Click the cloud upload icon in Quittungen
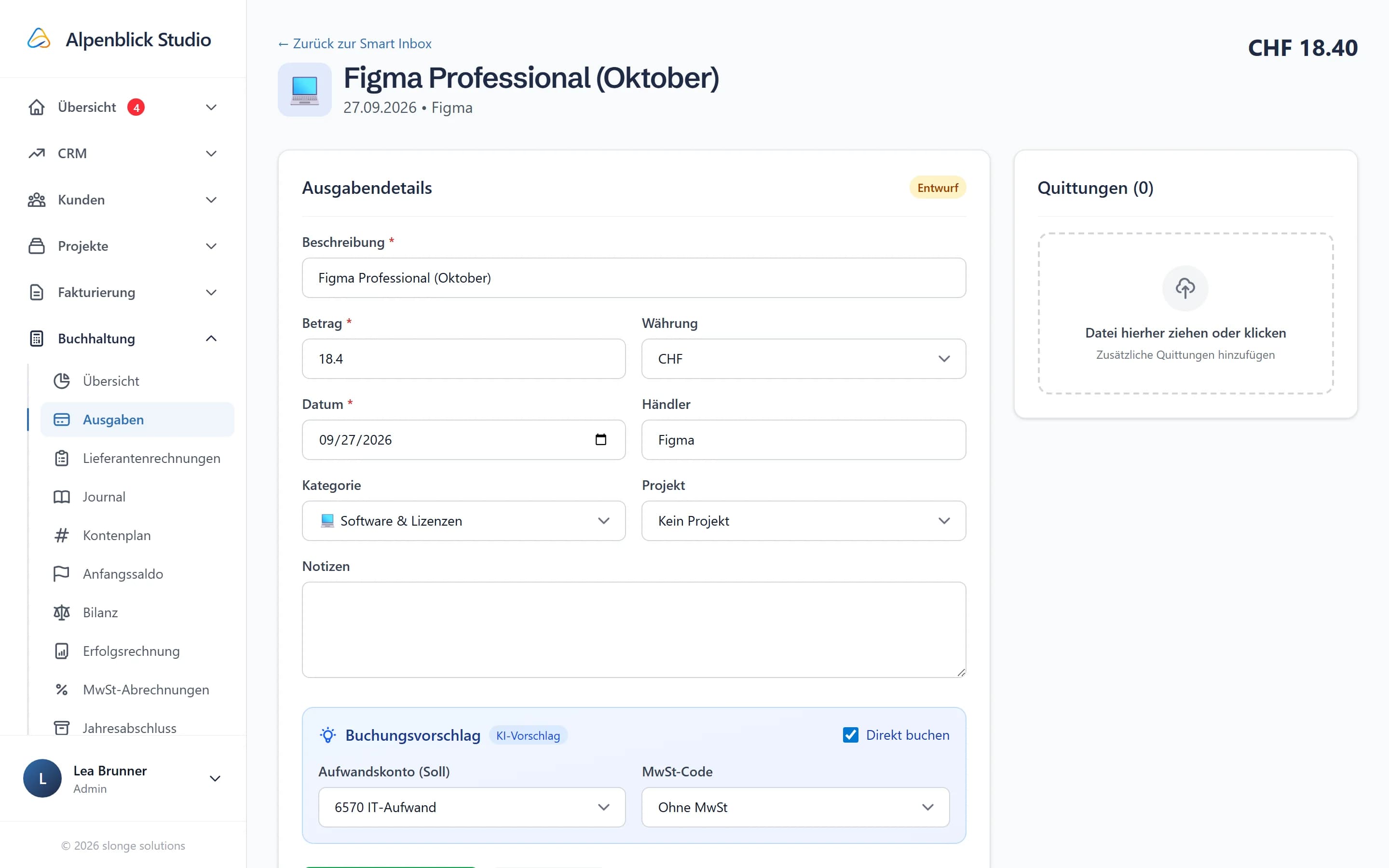 point(1185,288)
